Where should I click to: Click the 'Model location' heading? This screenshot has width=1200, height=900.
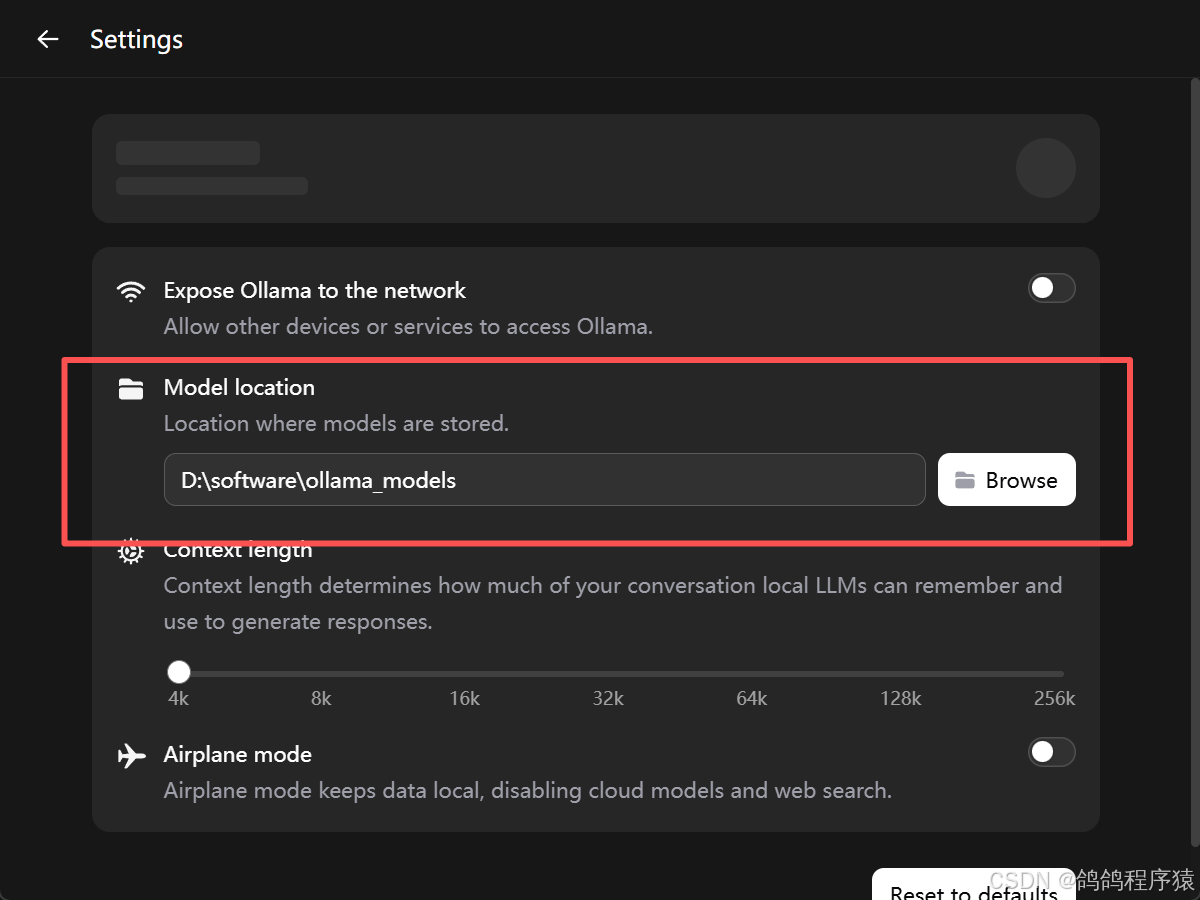pyautogui.click(x=239, y=388)
